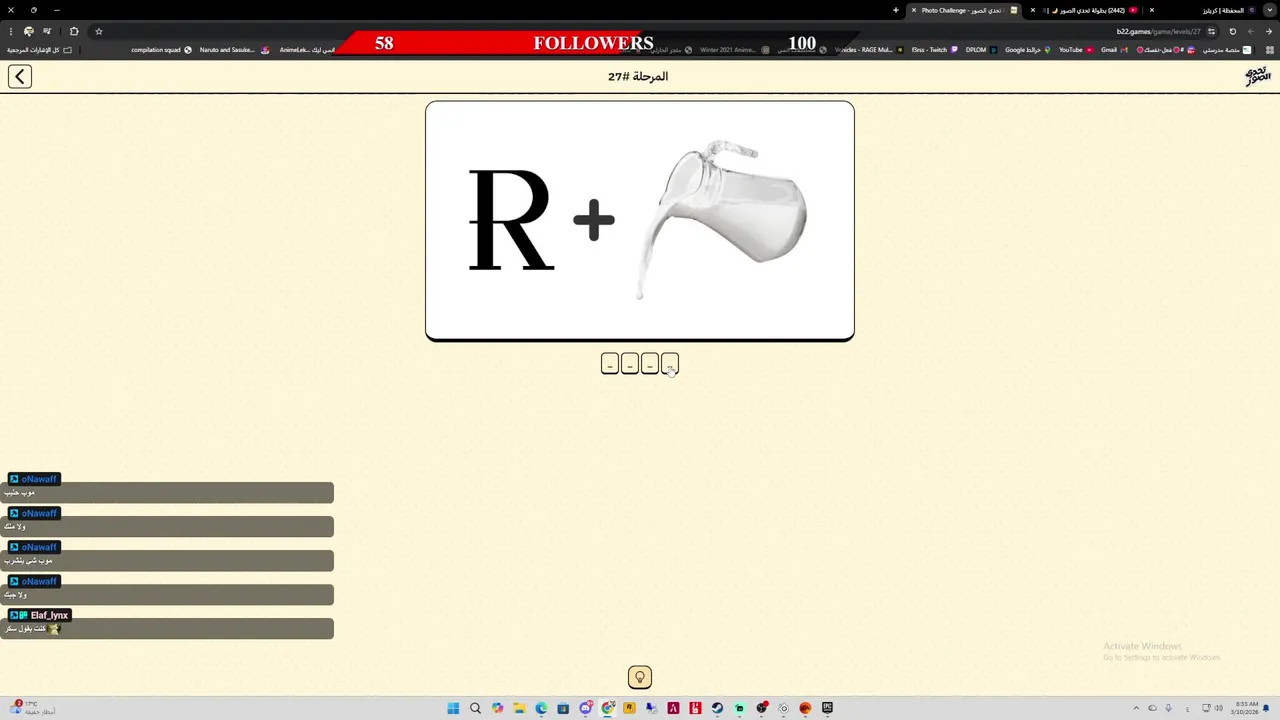The height and width of the screenshot is (720, 1280).
Task: Open the Windows Start menu
Action: pos(453,708)
